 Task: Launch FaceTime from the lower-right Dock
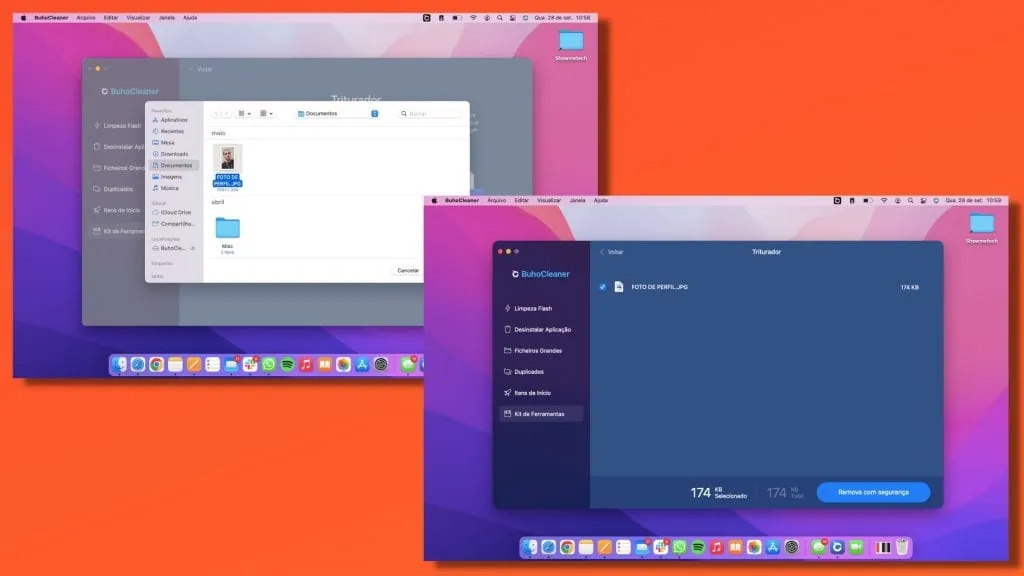click(856, 547)
